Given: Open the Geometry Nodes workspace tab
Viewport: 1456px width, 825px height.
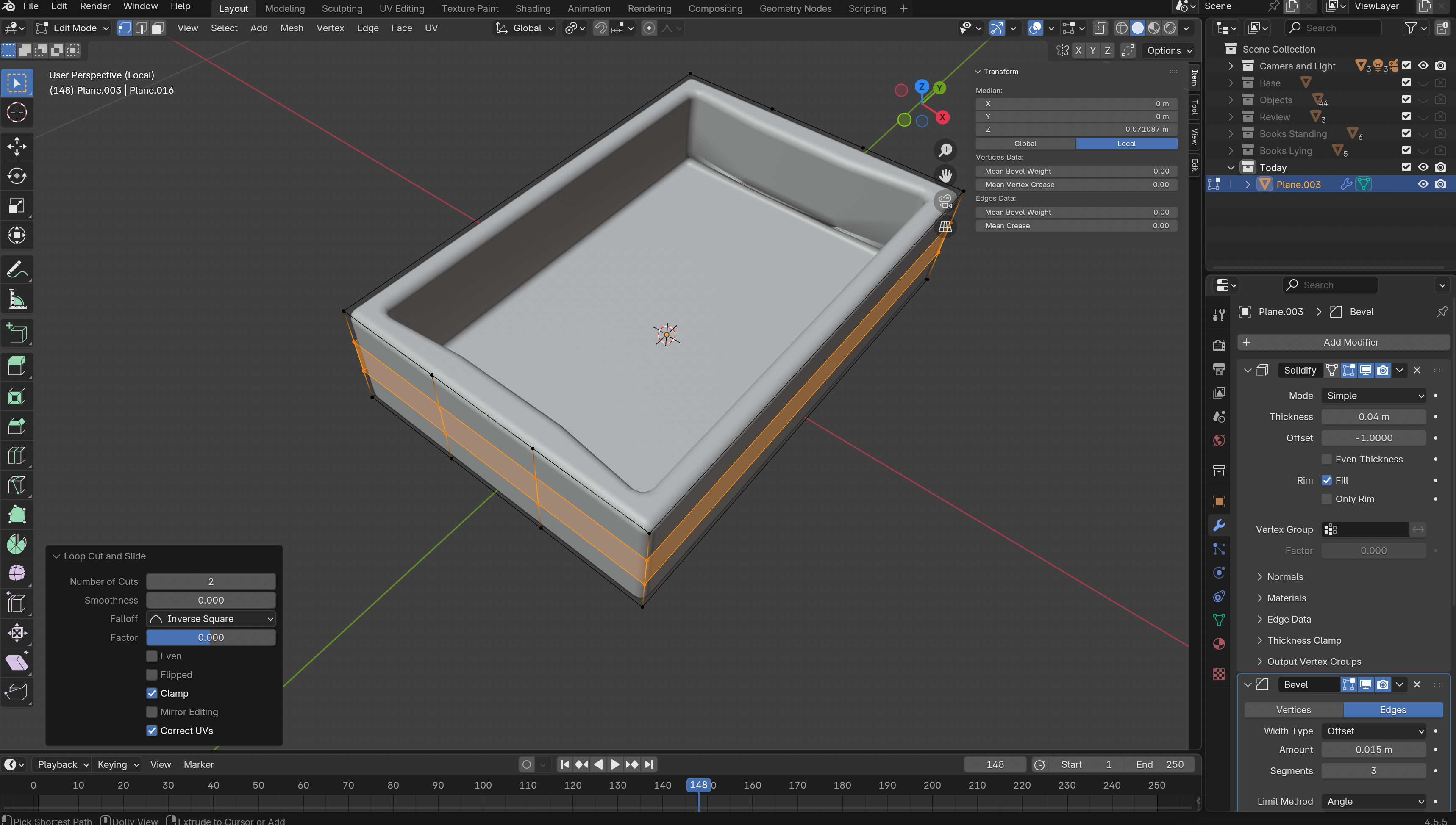Looking at the screenshot, I should [795, 8].
